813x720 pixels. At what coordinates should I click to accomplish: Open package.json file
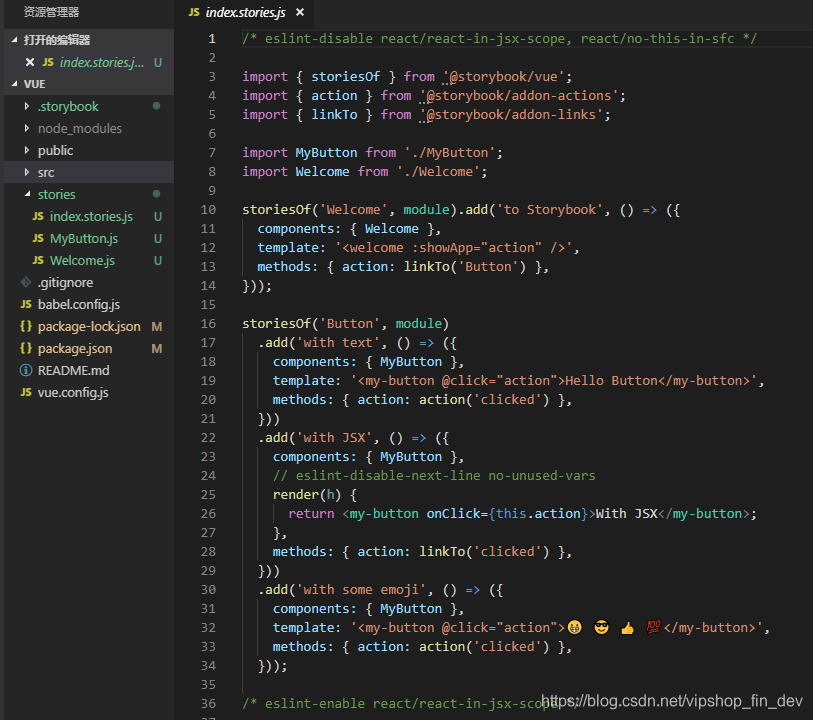point(75,348)
